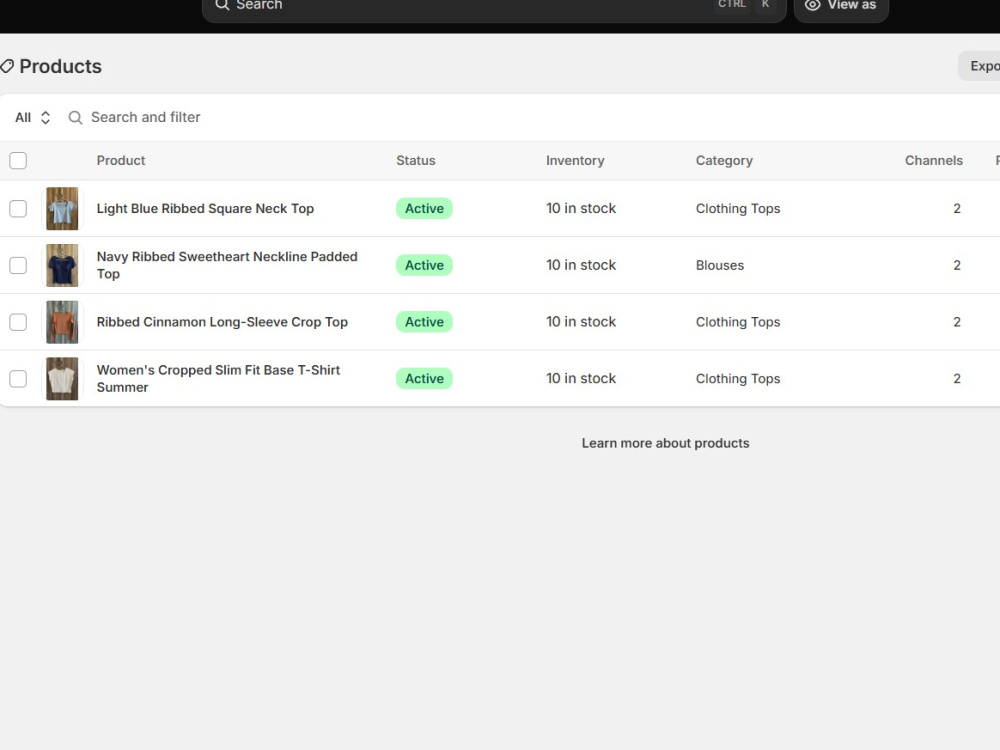
Task: Click '10 in stock' in Ribbed Cinnamon row
Action: click(581, 322)
